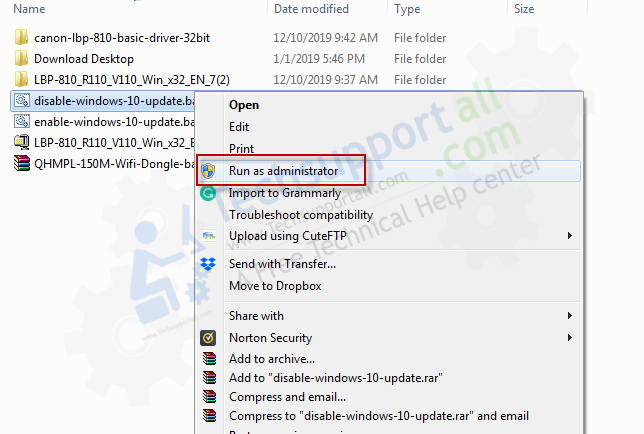Image resolution: width=644 pixels, height=434 pixels.
Task: Sort files by the Date modified column header
Action: click(x=311, y=9)
